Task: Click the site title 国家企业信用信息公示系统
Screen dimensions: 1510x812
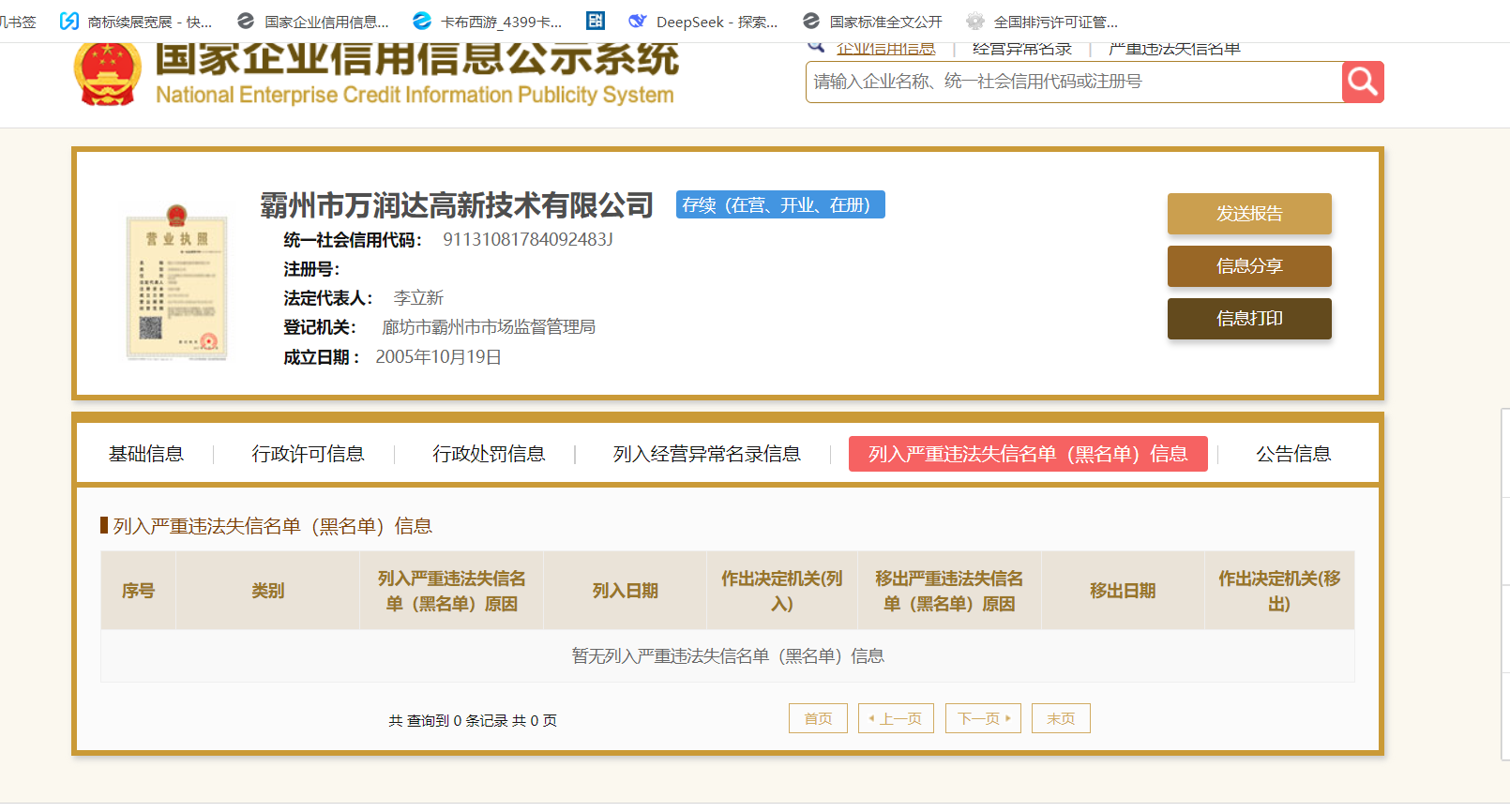Action: tap(416, 58)
